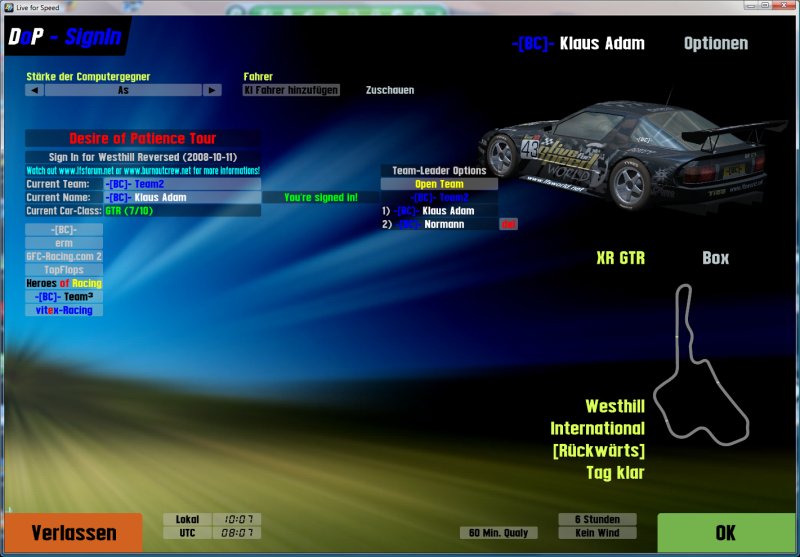
Task: Change car class 'GTR (7/10)'
Action: [182, 211]
